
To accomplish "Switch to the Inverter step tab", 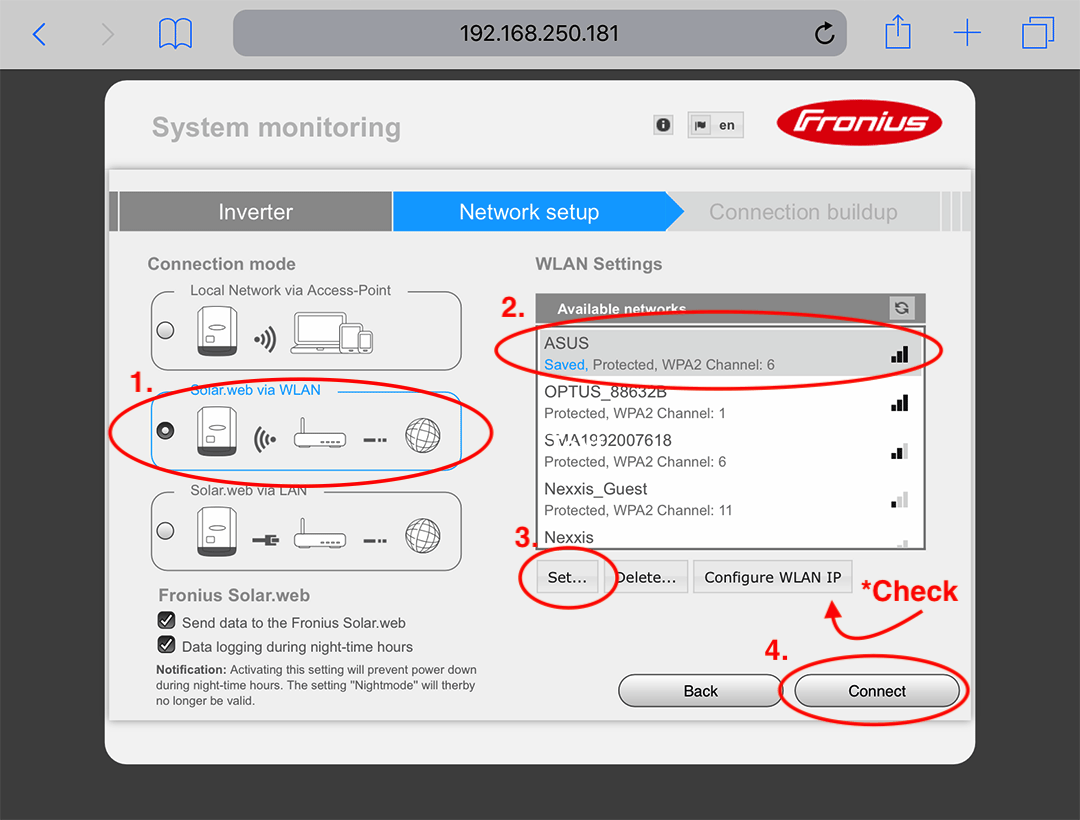I will pyautogui.click(x=256, y=211).
